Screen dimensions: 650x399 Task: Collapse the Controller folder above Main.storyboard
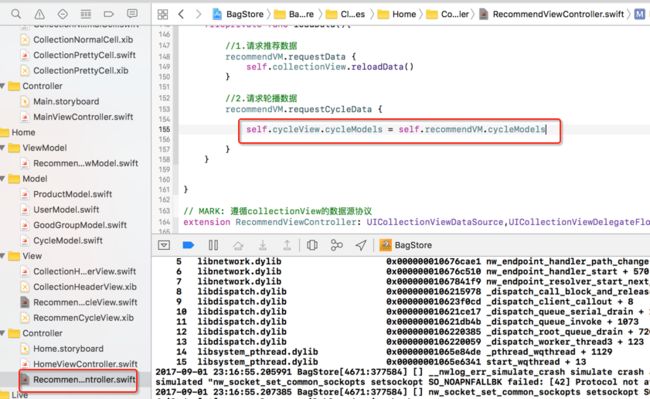(3, 86)
